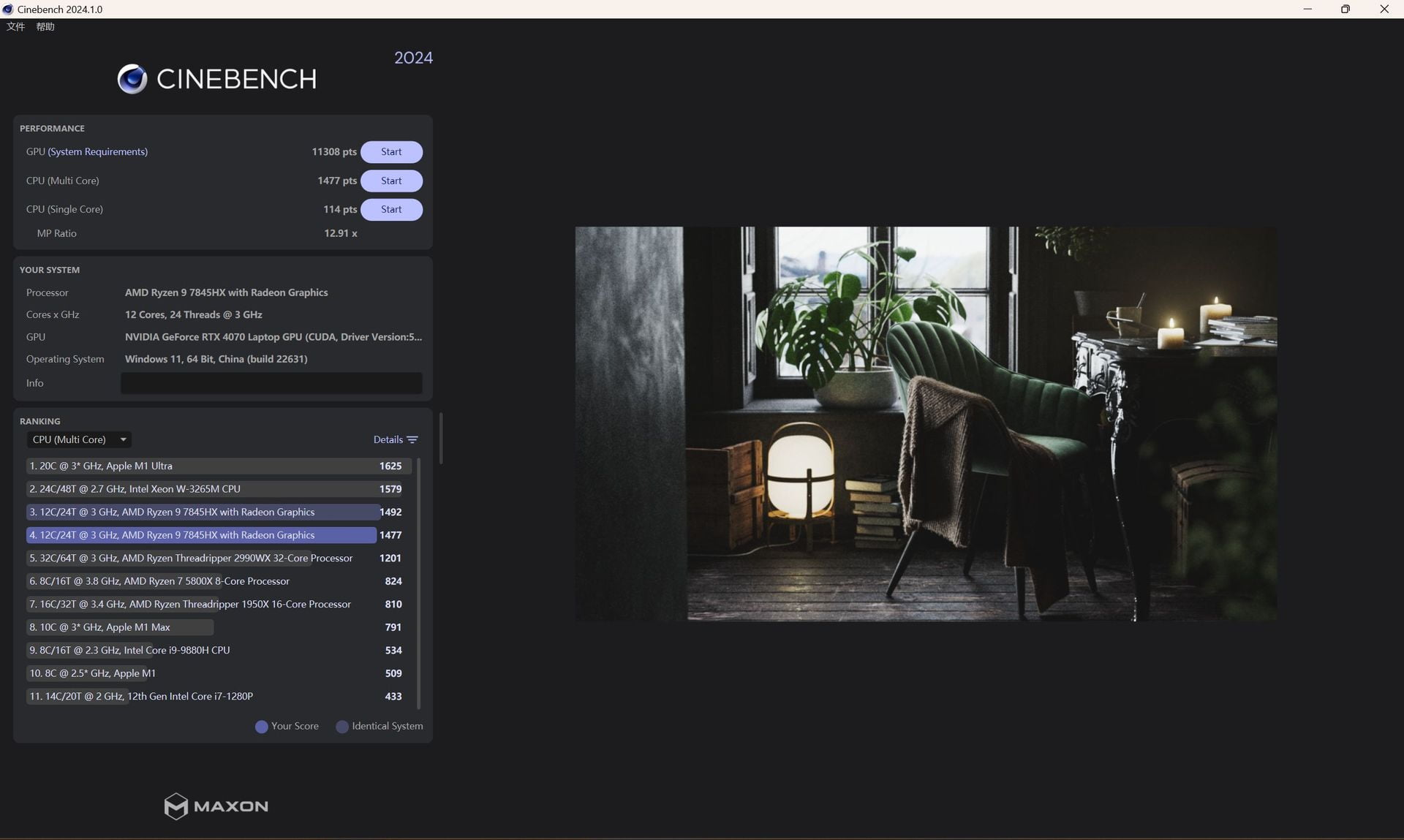Start the GPU benchmark test
The image size is (1404, 840).
[x=391, y=152]
